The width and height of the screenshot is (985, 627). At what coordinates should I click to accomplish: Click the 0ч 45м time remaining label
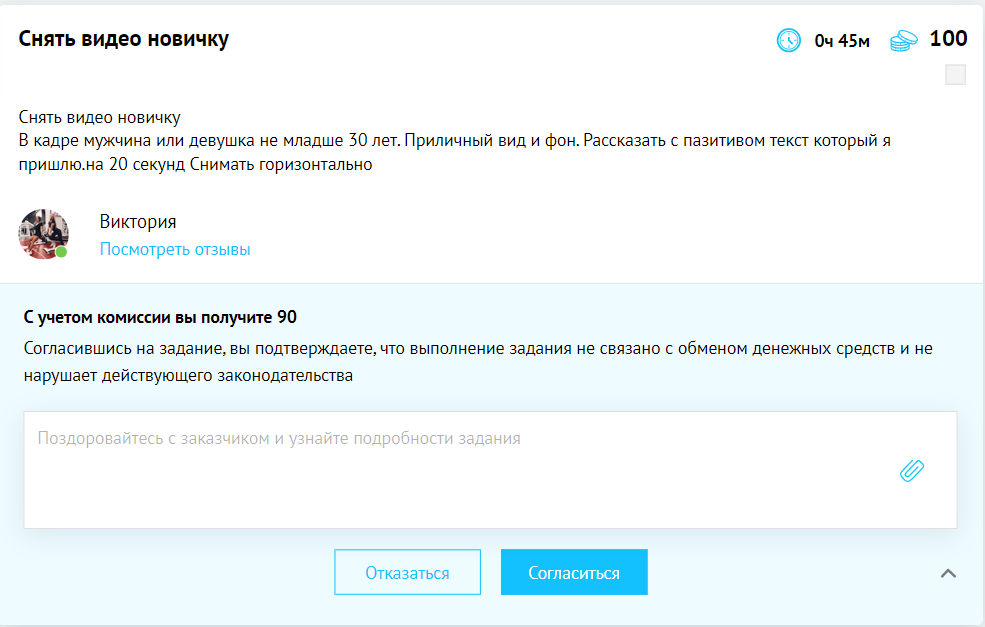pos(842,41)
